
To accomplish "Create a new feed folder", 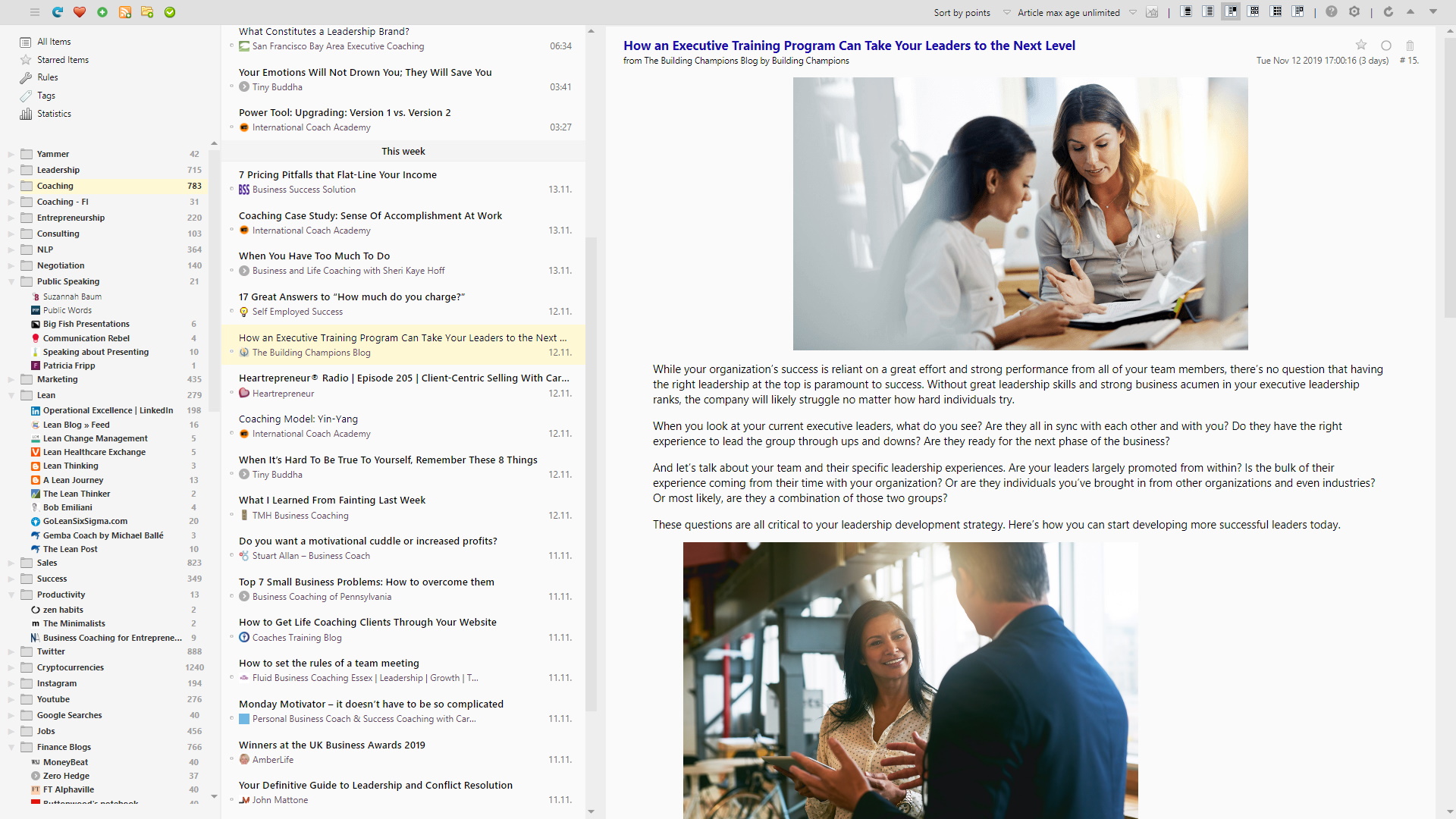I will click(148, 12).
